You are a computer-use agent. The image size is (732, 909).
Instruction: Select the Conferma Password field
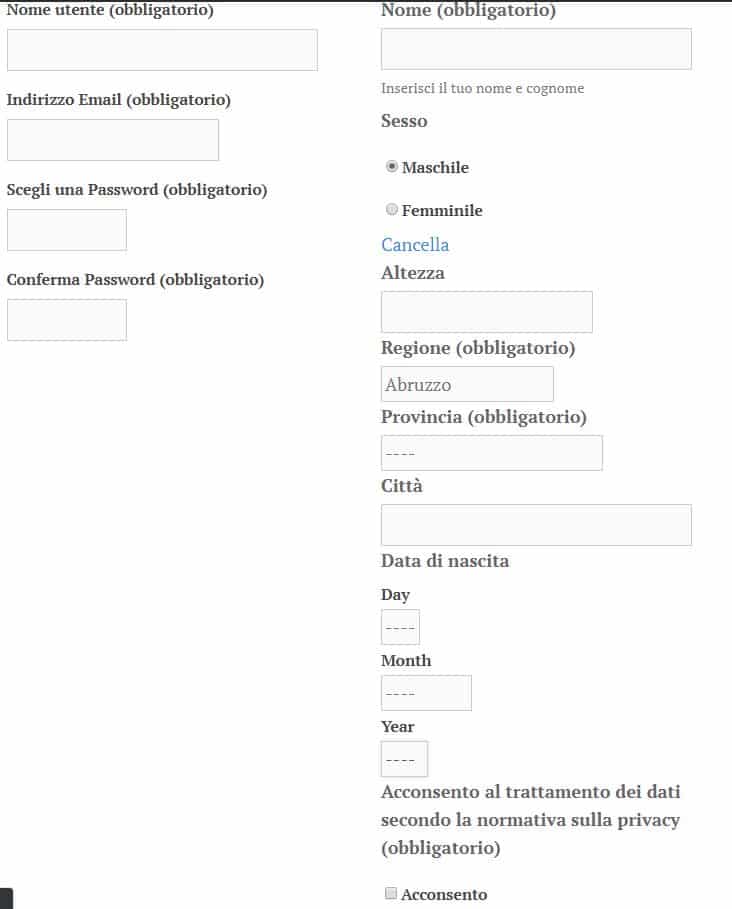coord(67,320)
